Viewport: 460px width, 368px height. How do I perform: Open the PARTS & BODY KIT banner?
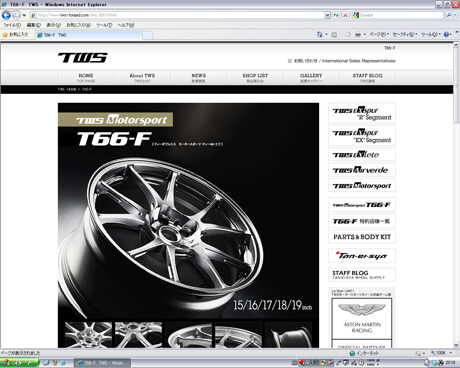(x=362, y=237)
